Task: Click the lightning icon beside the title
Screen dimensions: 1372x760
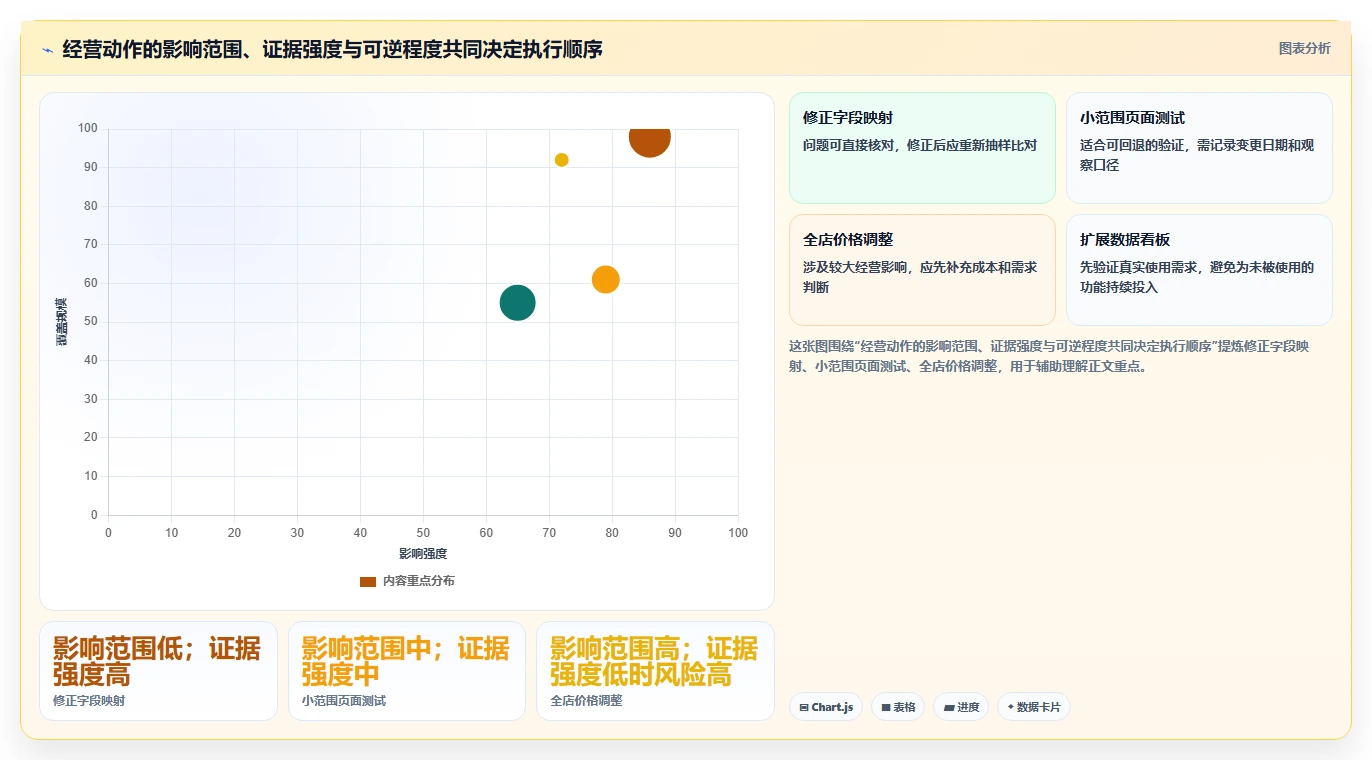Action: coord(47,50)
